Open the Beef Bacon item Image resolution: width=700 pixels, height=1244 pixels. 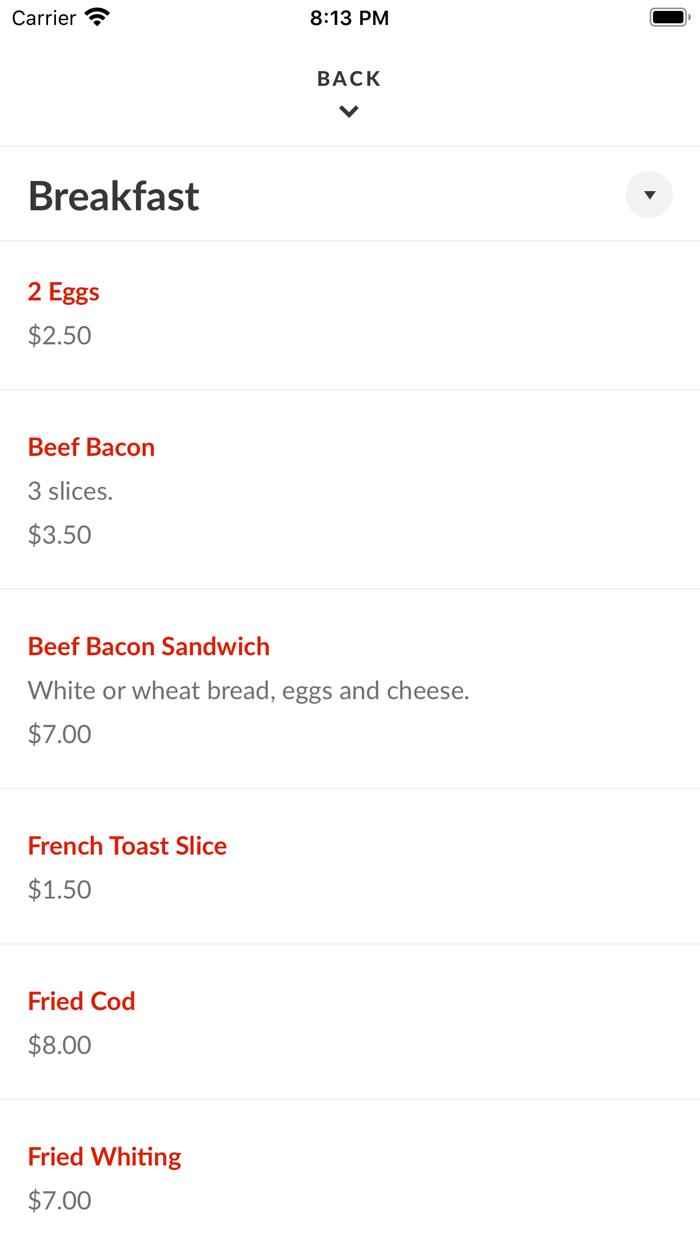tap(91, 447)
